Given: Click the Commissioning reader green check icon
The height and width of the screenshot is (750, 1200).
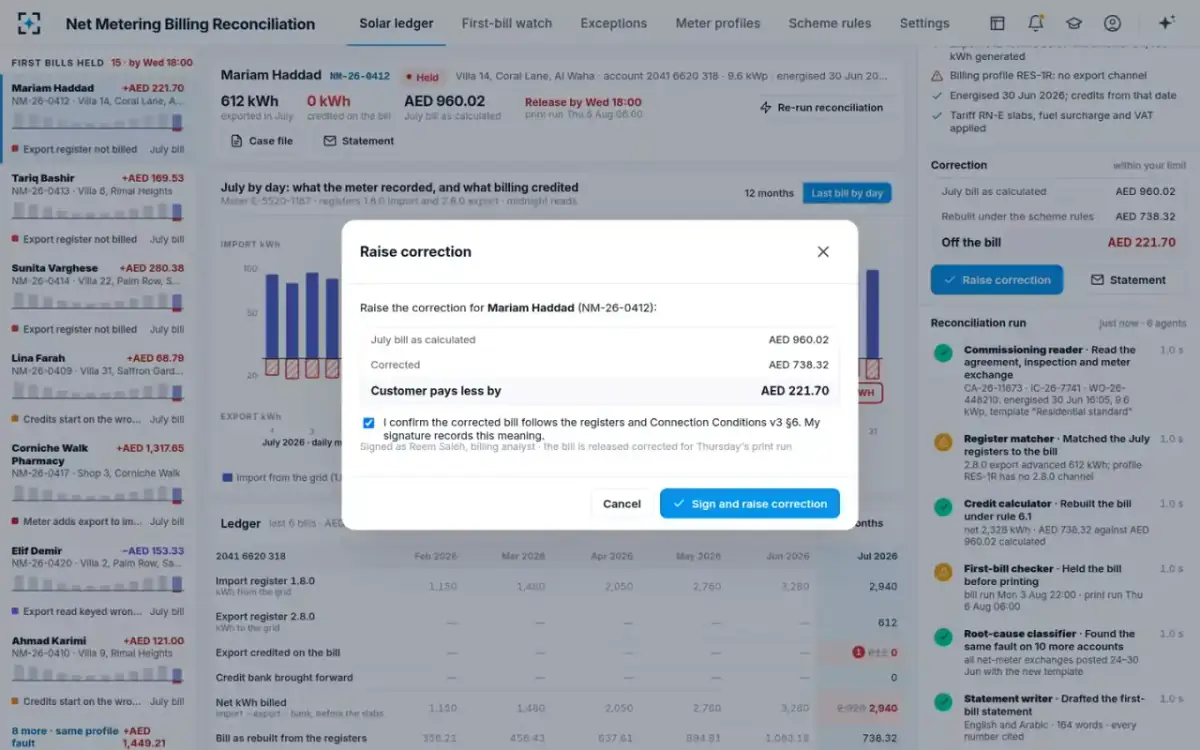Looking at the screenshot, I should click(x=943, y=353).
